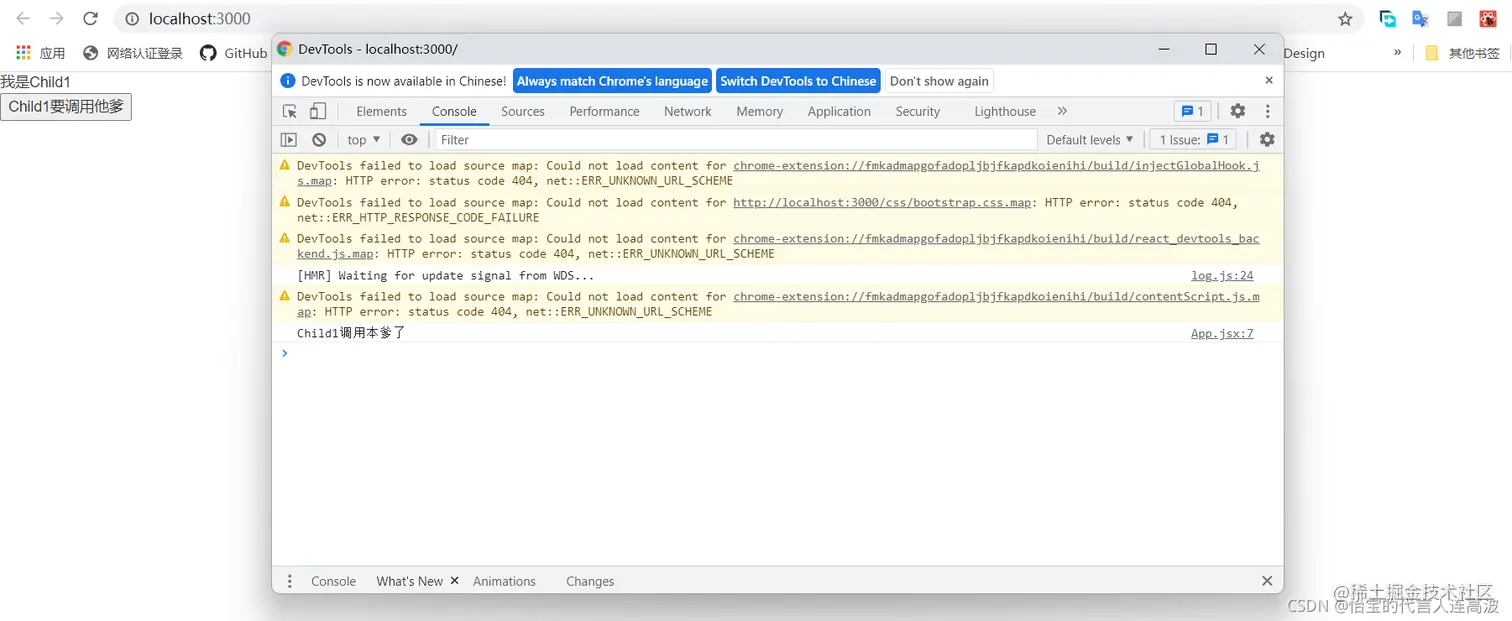This screenshot has height=621, width=1512.
Task: Open the drawer's Console tab
Action: coord(333,581)
